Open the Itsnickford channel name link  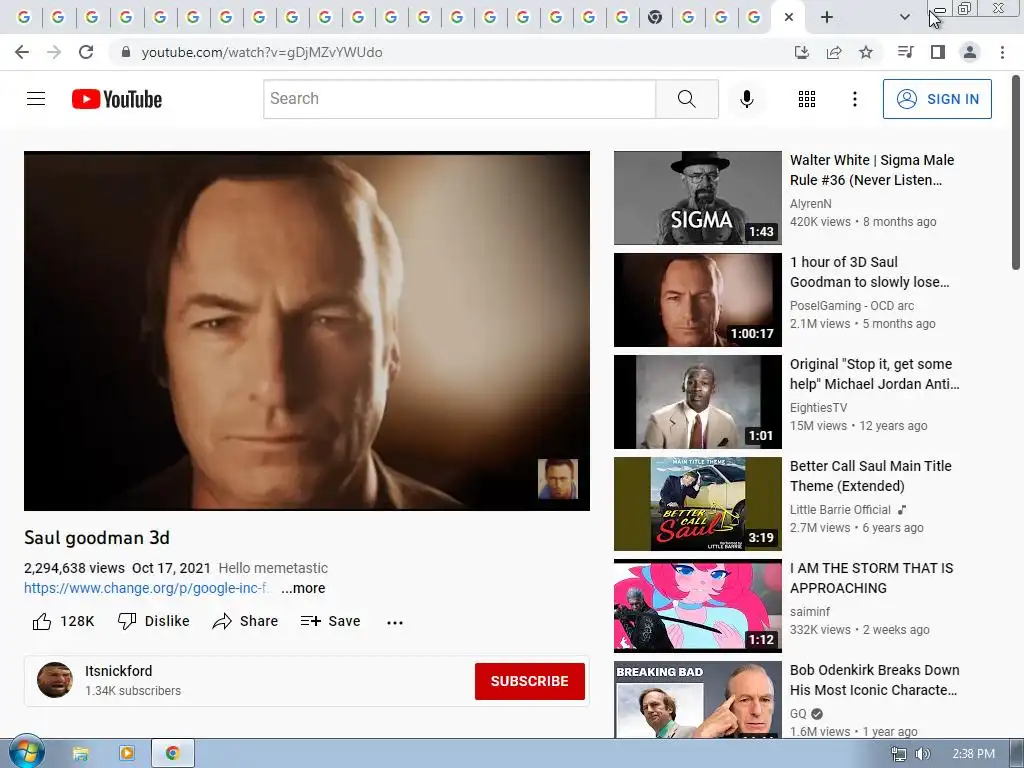(x=118, y=671)
